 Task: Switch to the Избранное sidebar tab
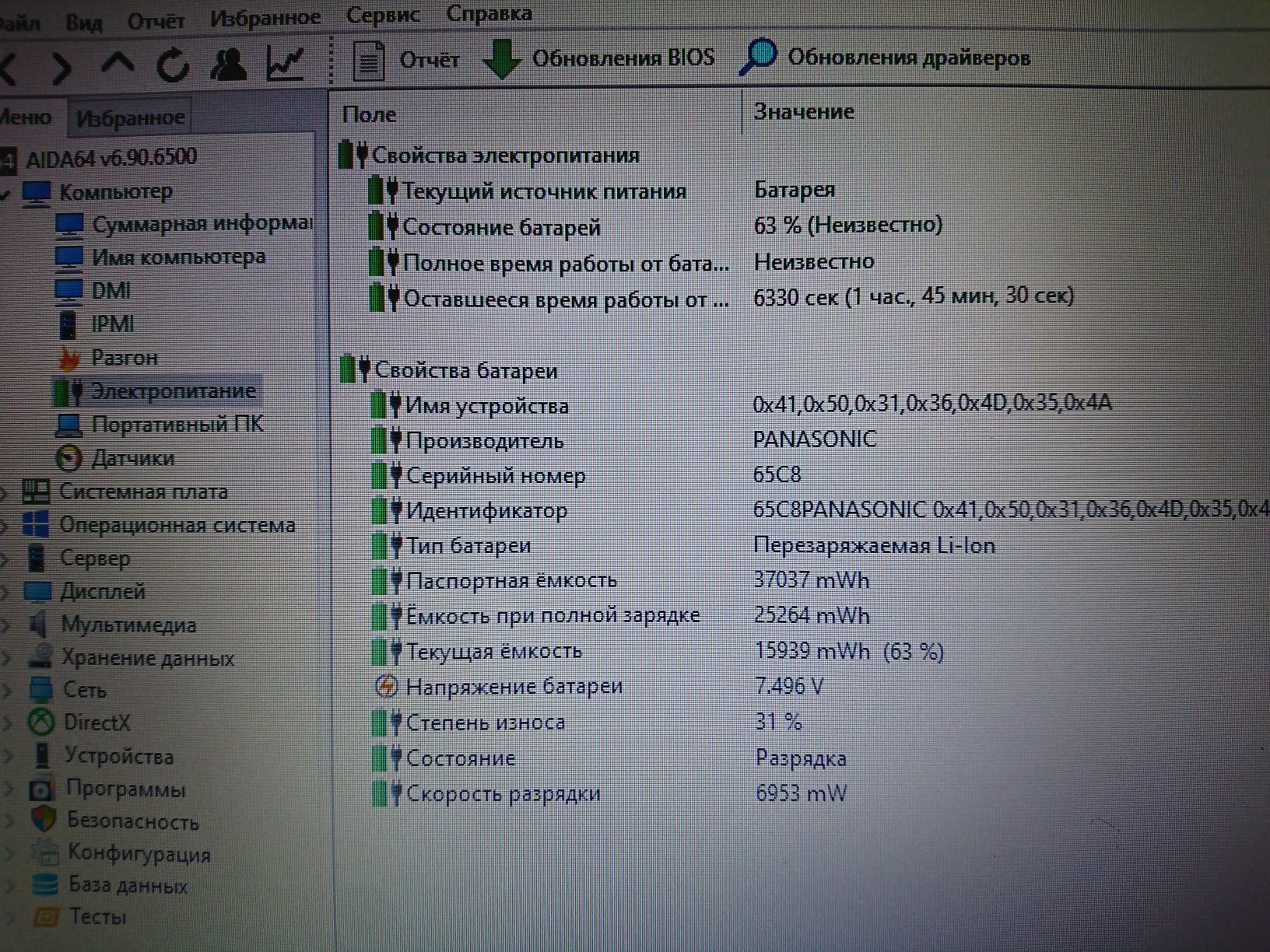pyautogui.click(x=130, y=117)
